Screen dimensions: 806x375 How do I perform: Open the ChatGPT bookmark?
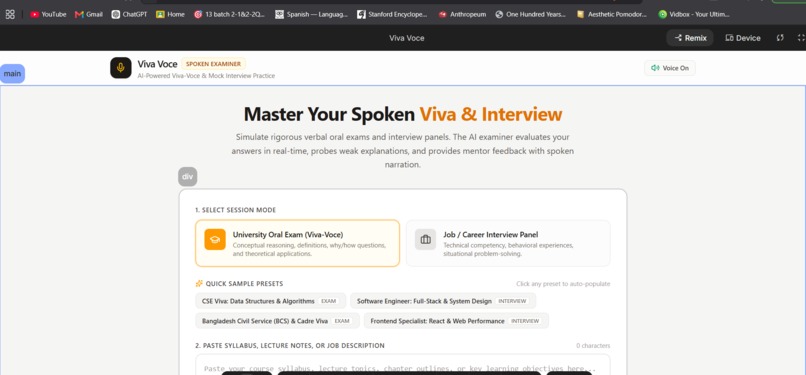130,14
